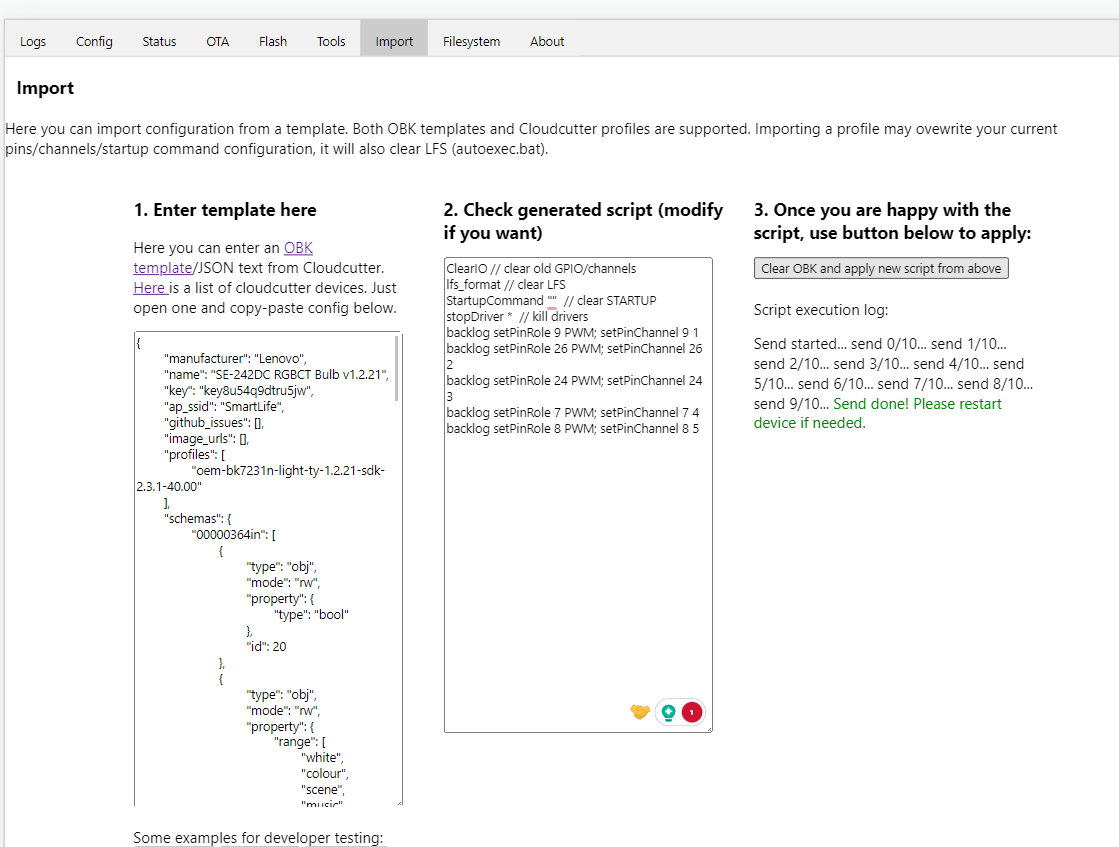Click the 'ClearIO // clear old GPIO/channels' script line
This screenshot has height=847, width=1119.
(541, 268)
